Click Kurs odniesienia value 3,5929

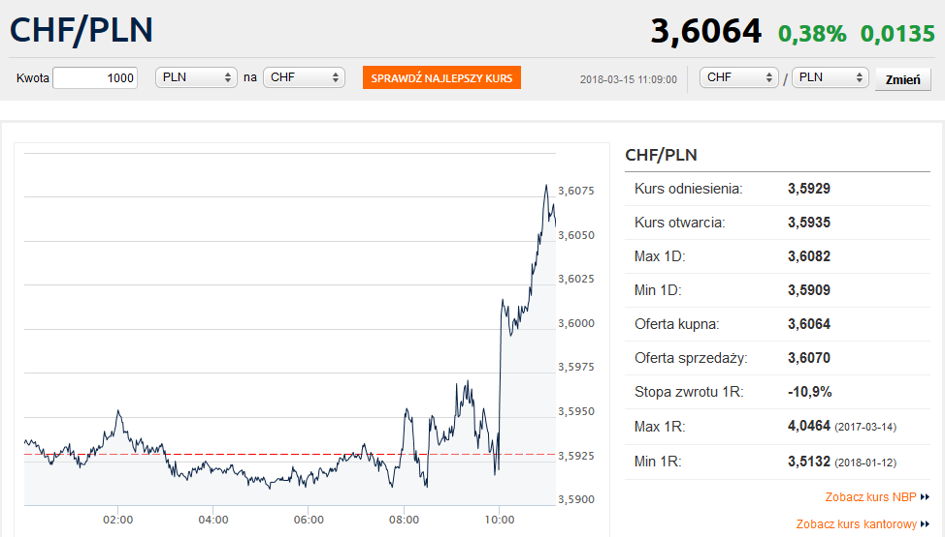point(809,189)
